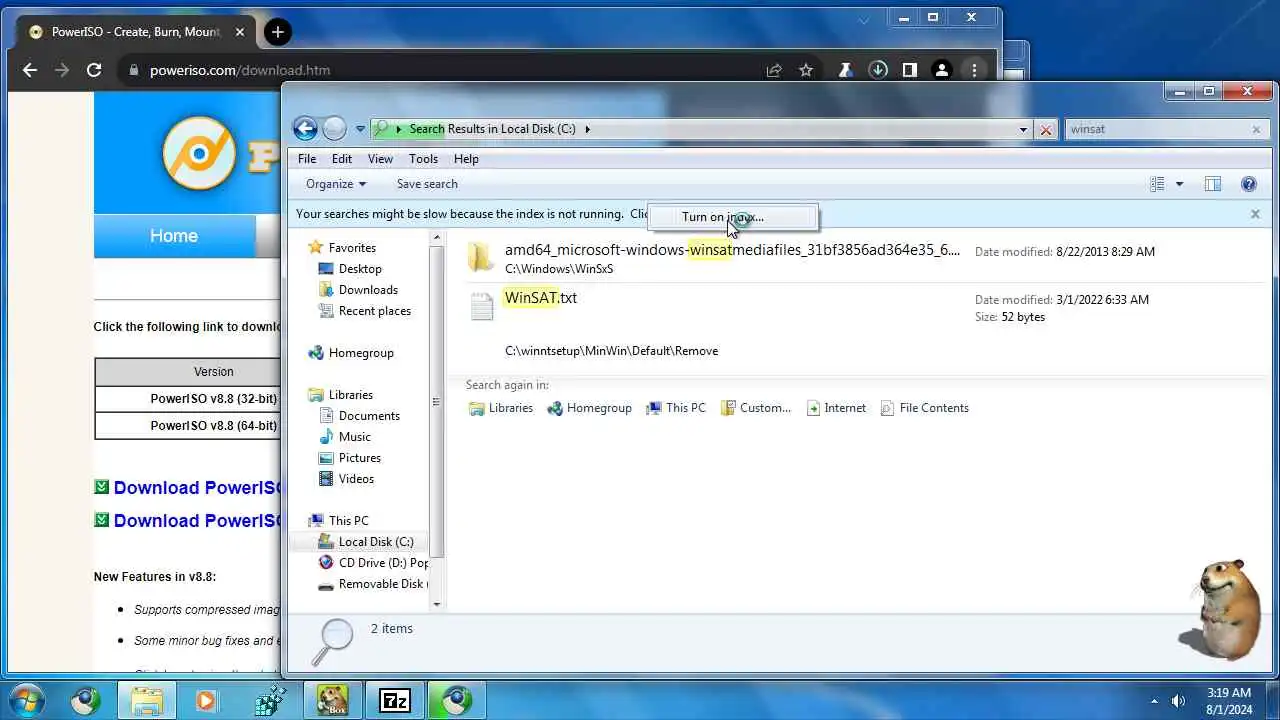1280x720 pixels.
Task: Search again in This PC
Action: [x=676, y=408]
